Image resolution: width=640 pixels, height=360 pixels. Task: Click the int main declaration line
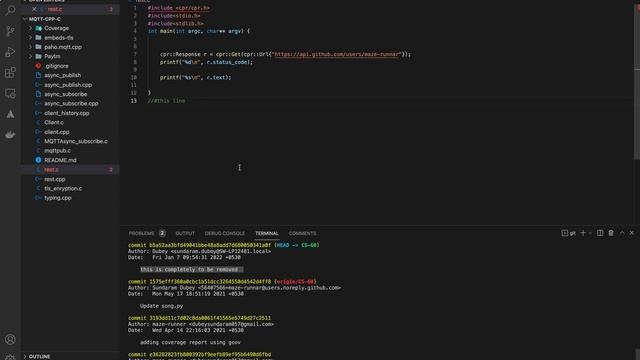199,31
